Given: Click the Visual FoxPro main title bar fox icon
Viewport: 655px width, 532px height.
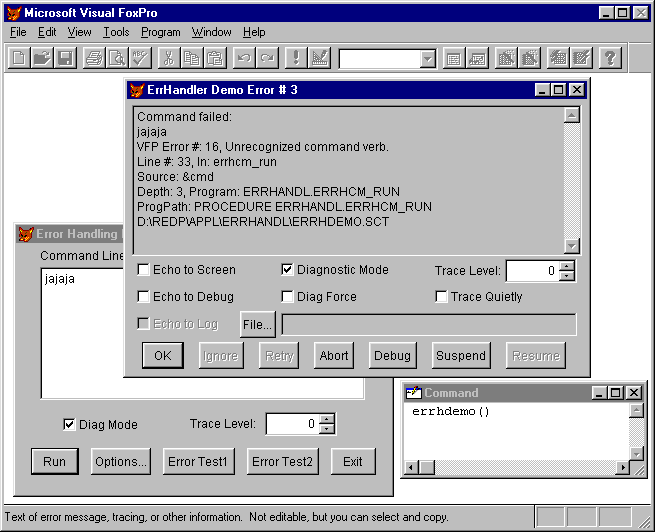Looking at the screenshot, I should (14, 13).
